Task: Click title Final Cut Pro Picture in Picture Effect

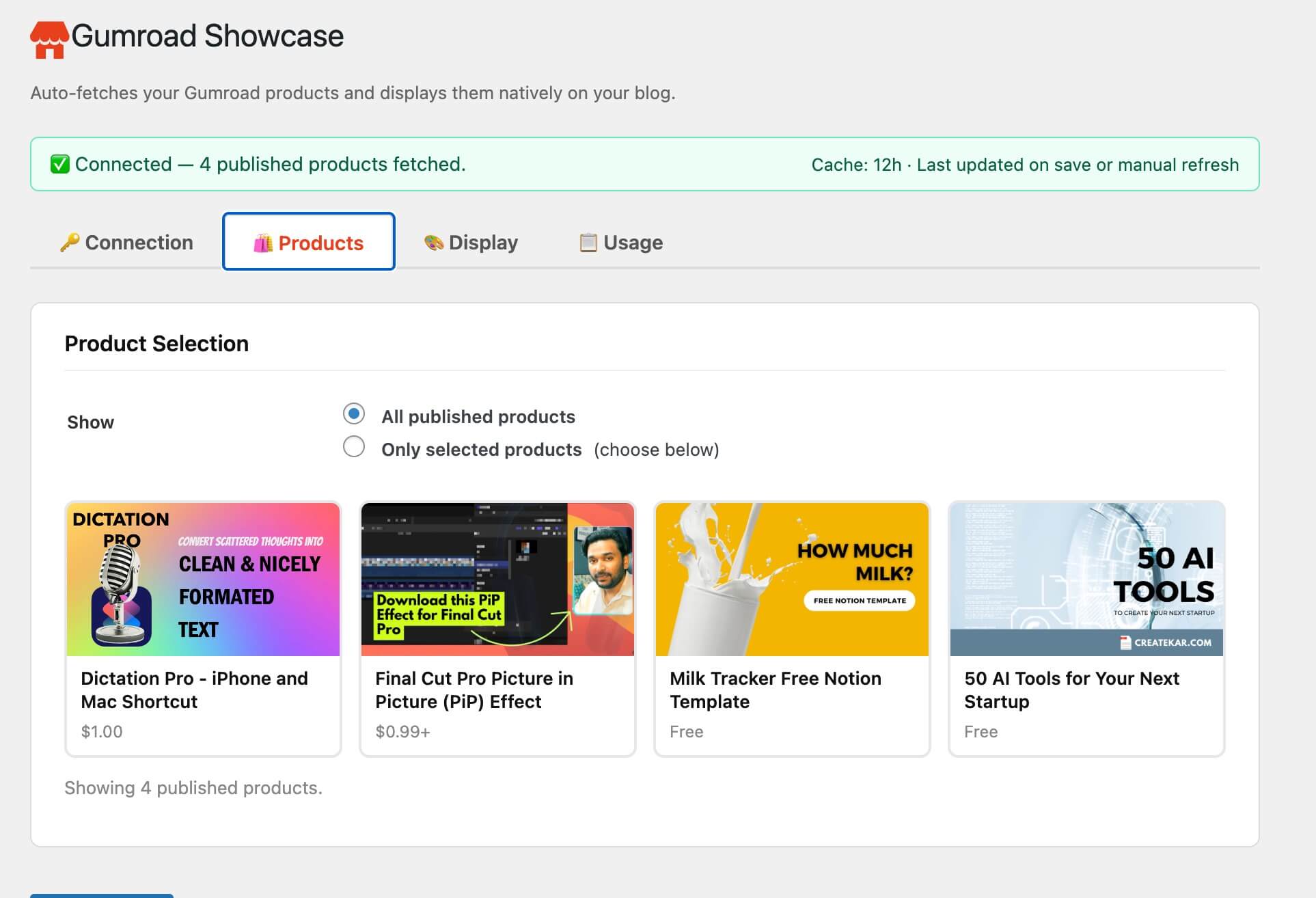Action: [x=474, y=690]
